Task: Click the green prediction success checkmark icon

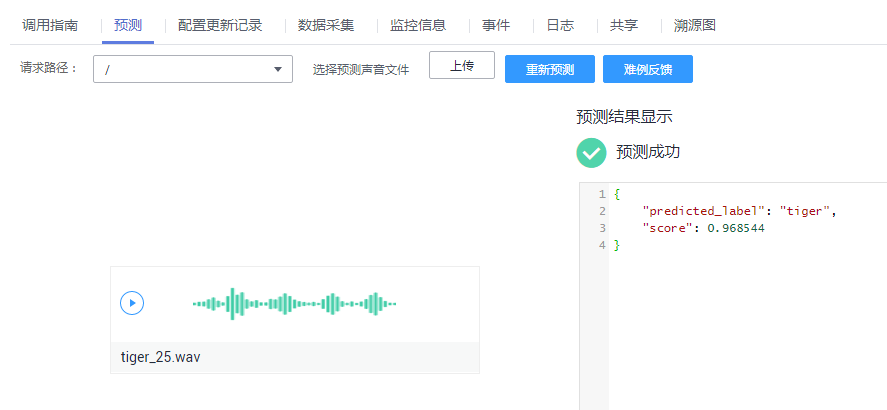Action: tap(591, 153)
